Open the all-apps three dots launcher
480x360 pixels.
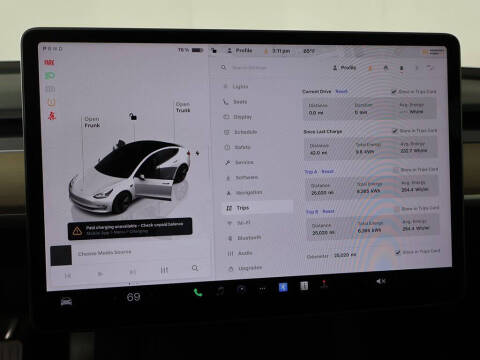pos(263,289)
